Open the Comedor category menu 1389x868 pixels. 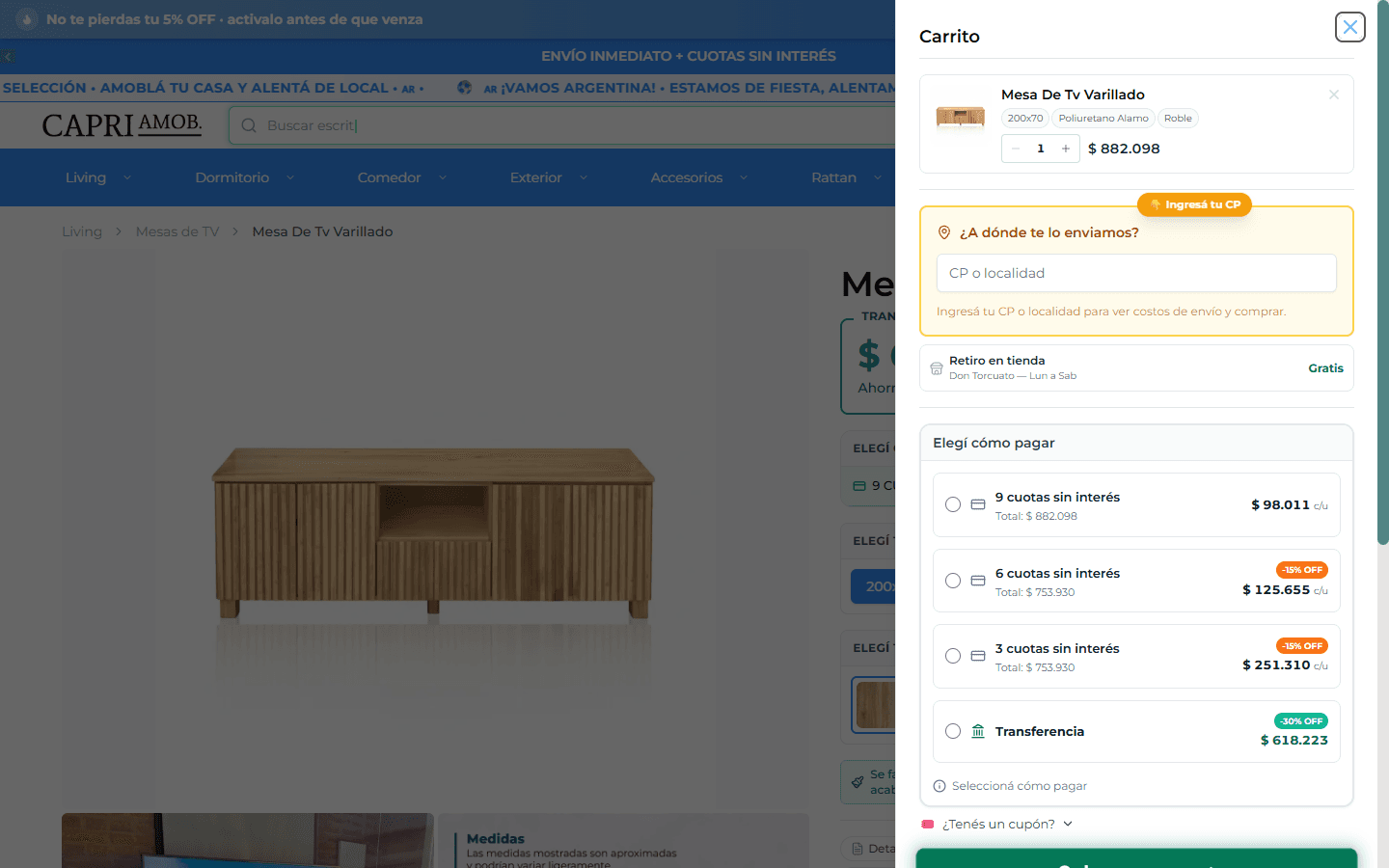(402, 177)
